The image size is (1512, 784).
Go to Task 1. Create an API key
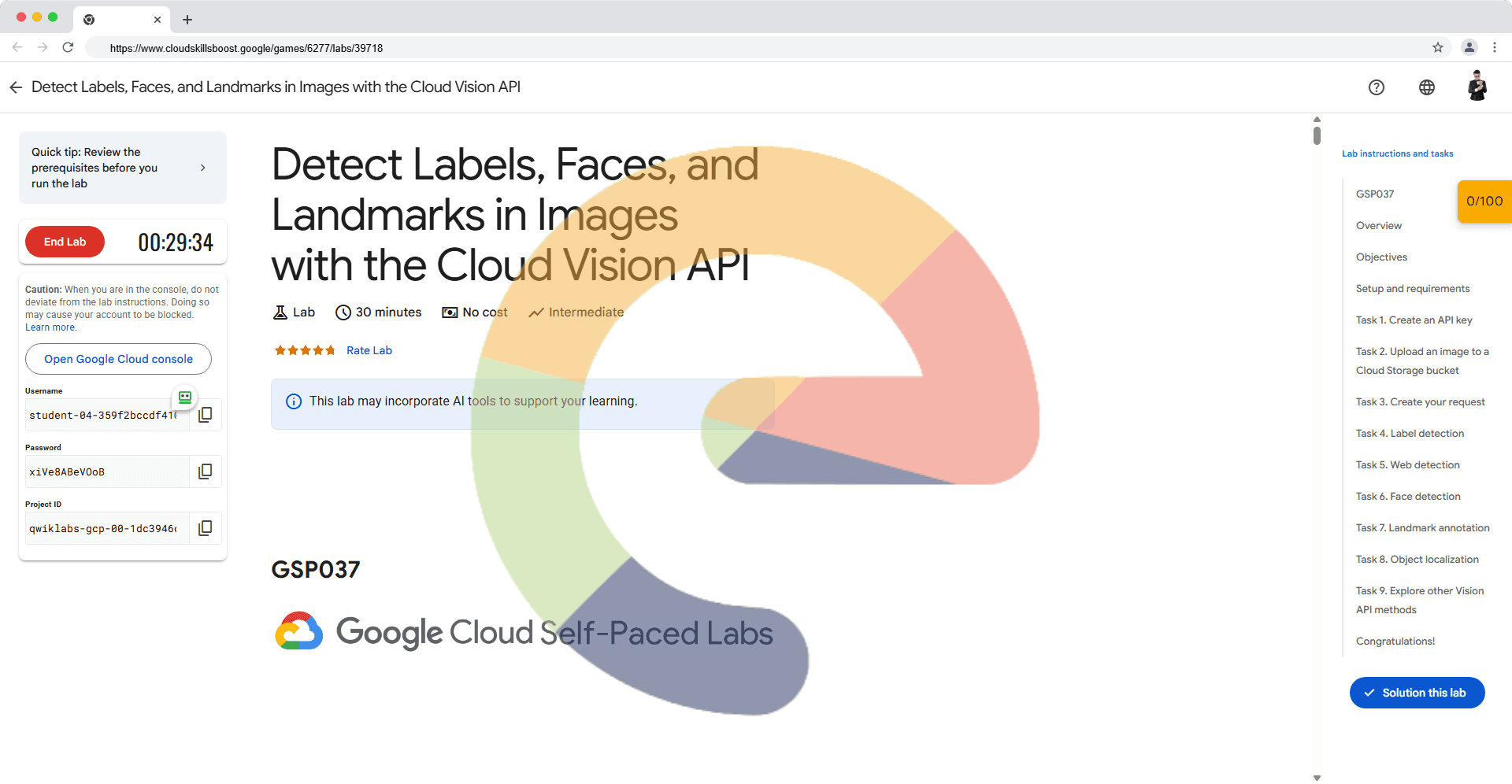[1414, 320]
